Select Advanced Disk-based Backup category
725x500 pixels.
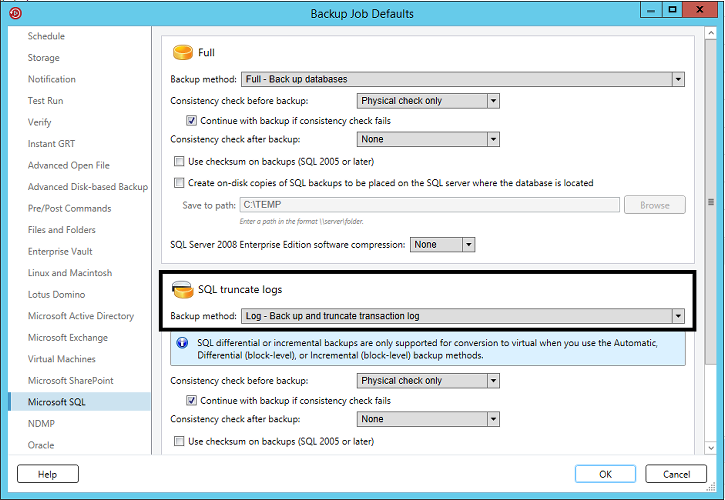point(88,187)
